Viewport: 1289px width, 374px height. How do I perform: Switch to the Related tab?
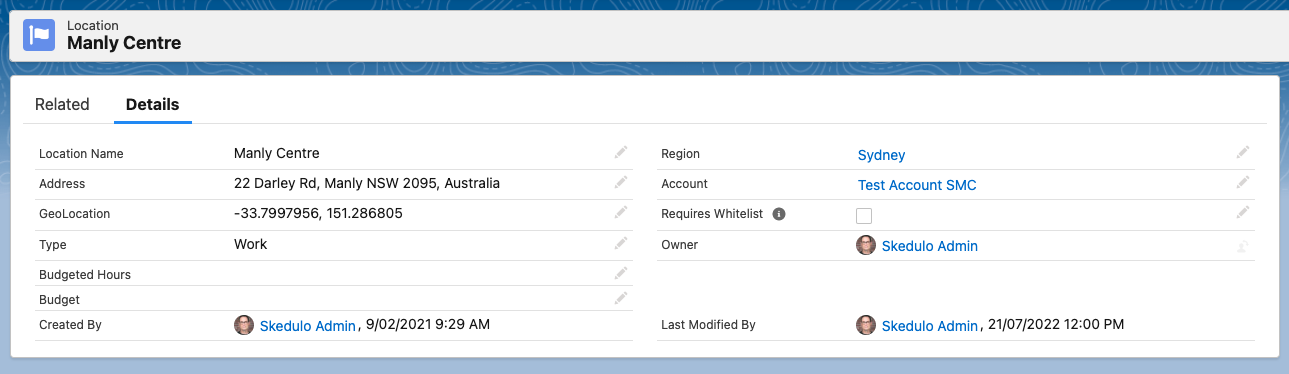tap(62, 104)
